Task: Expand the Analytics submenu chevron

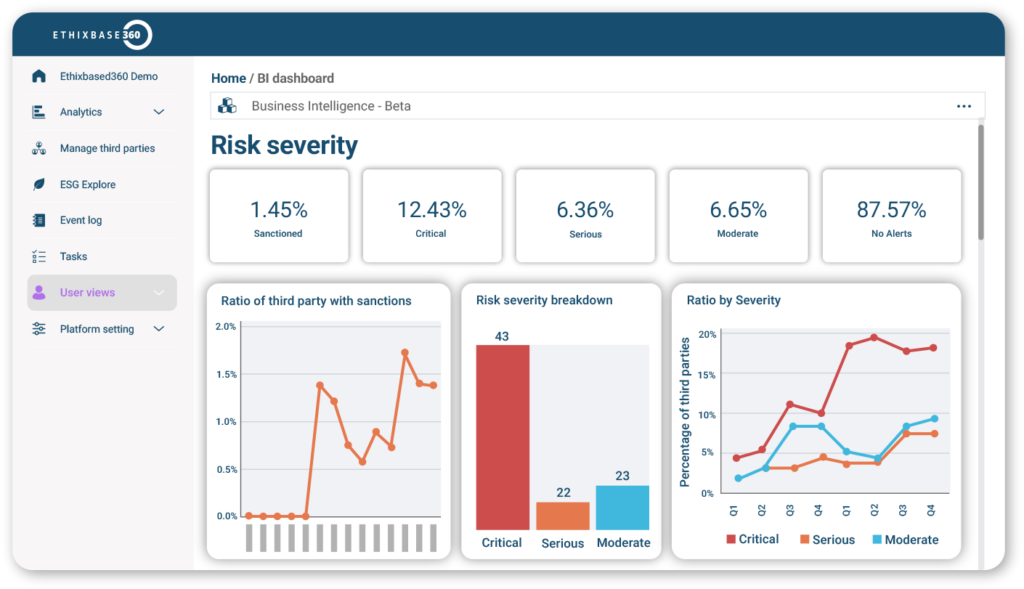Action: 159,112
